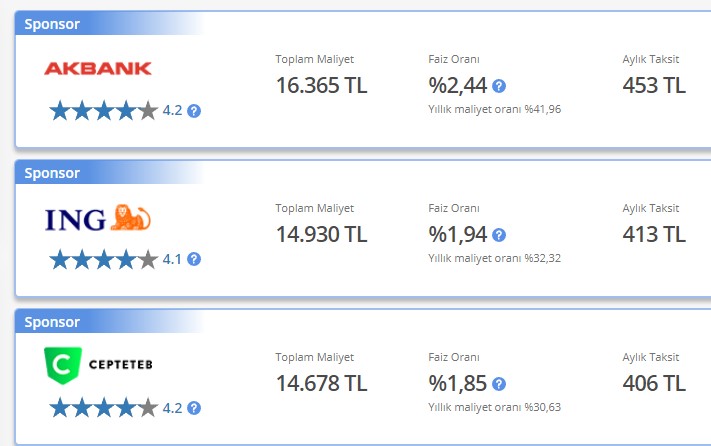711x446 pixels.
Task: Open help icon beside CEPTETEB 4.2 rating
Action: coord(194,408)
